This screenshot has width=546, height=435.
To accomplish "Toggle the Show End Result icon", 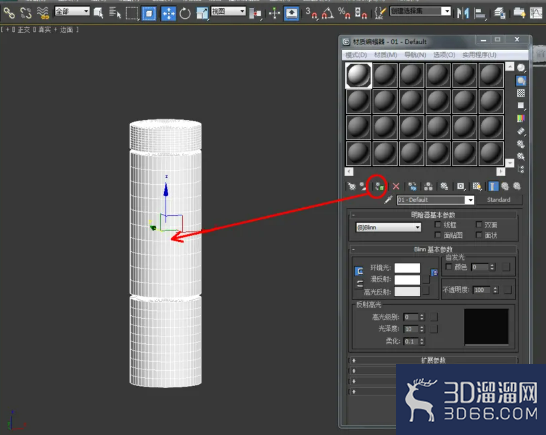I will (493, 186).
